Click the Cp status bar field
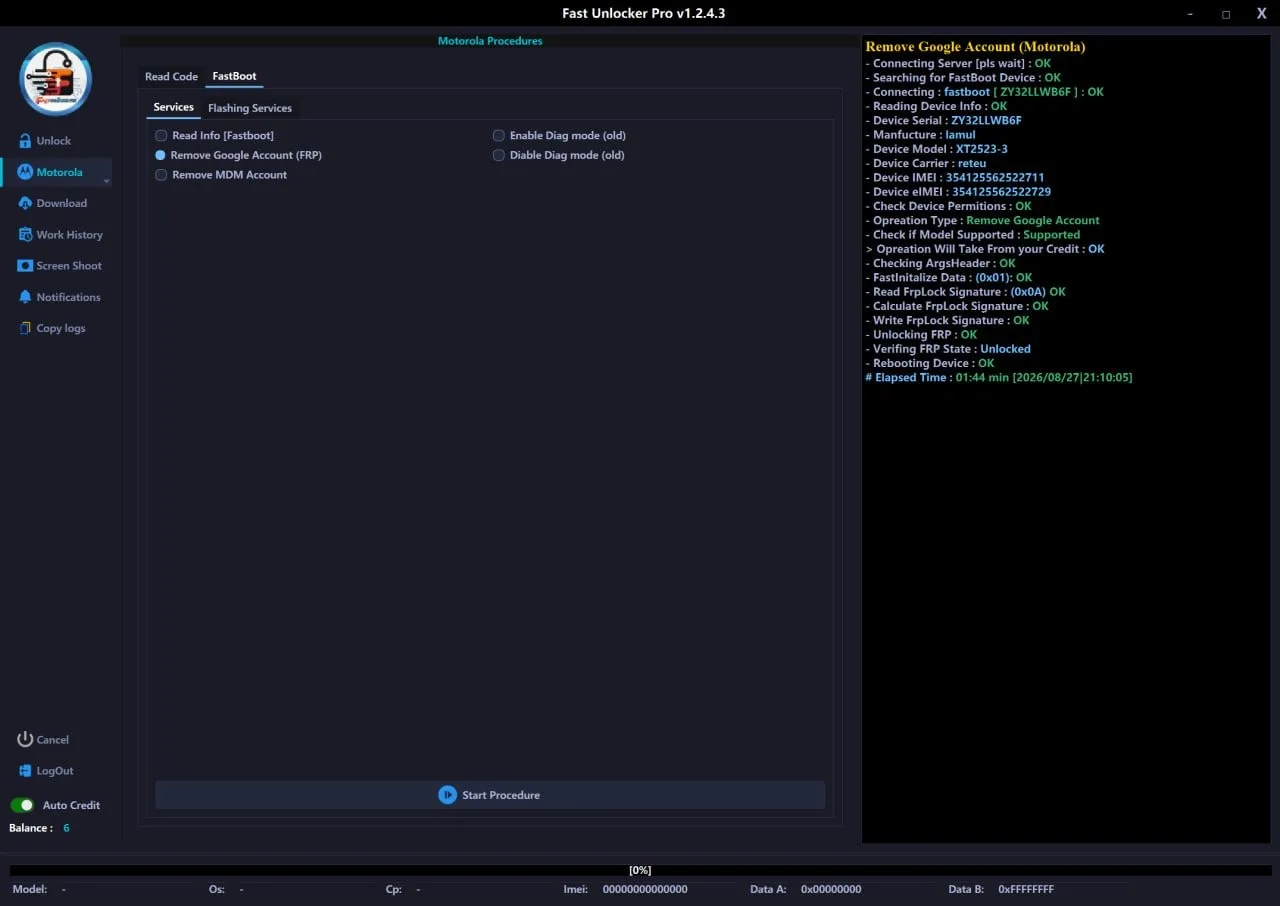The height and width of the screenshot is (906, 1280). (403, 889)
